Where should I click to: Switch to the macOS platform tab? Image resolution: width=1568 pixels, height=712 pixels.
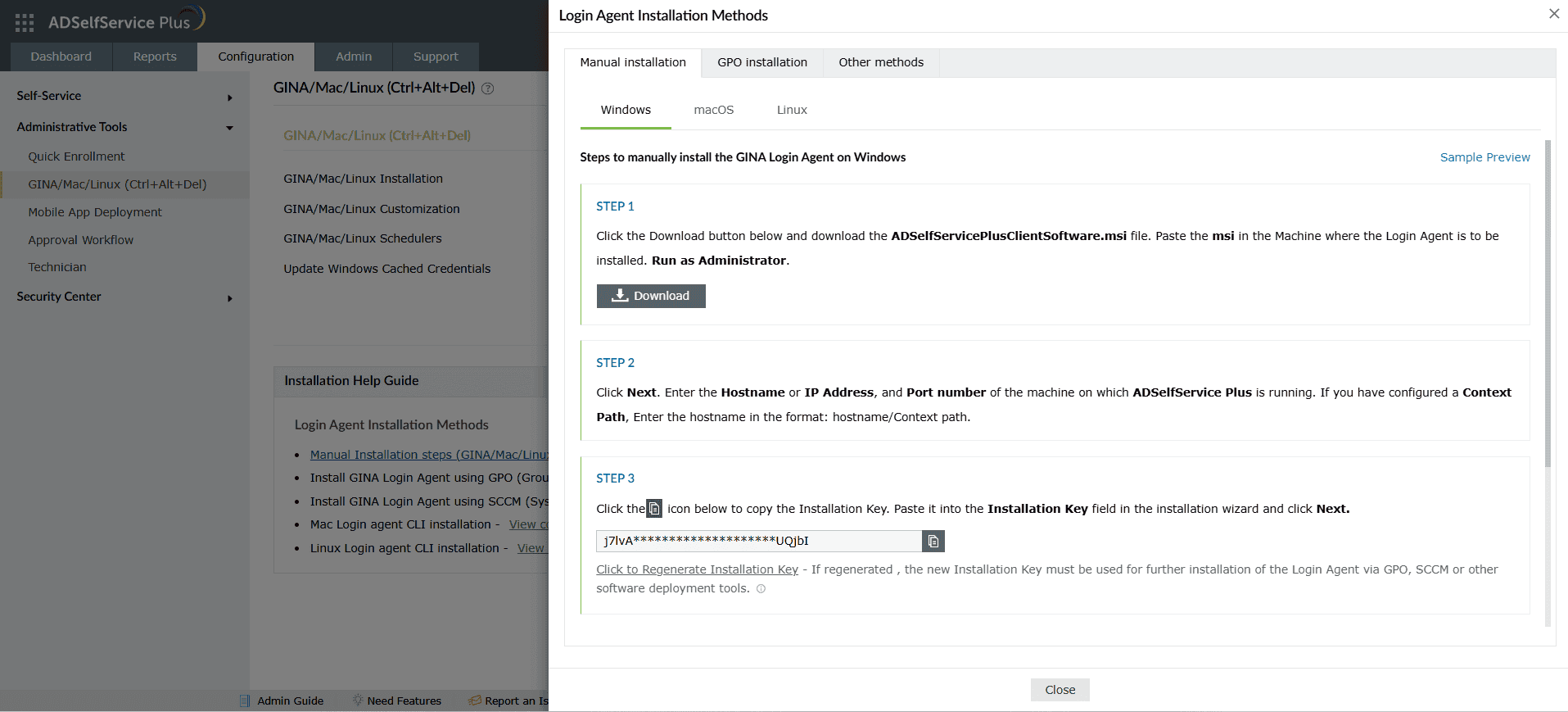[x=714, y=110]
